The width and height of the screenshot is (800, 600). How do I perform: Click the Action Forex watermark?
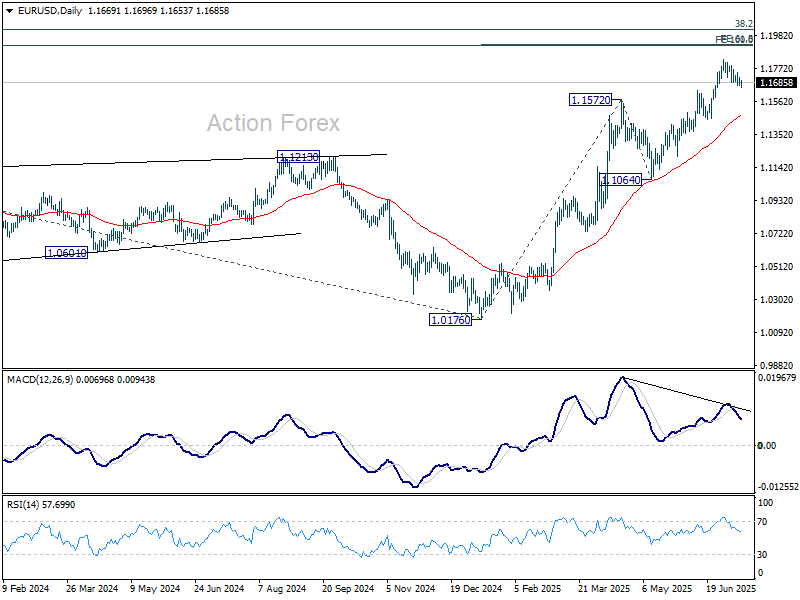pyautogui.click(x=273, y=123)
